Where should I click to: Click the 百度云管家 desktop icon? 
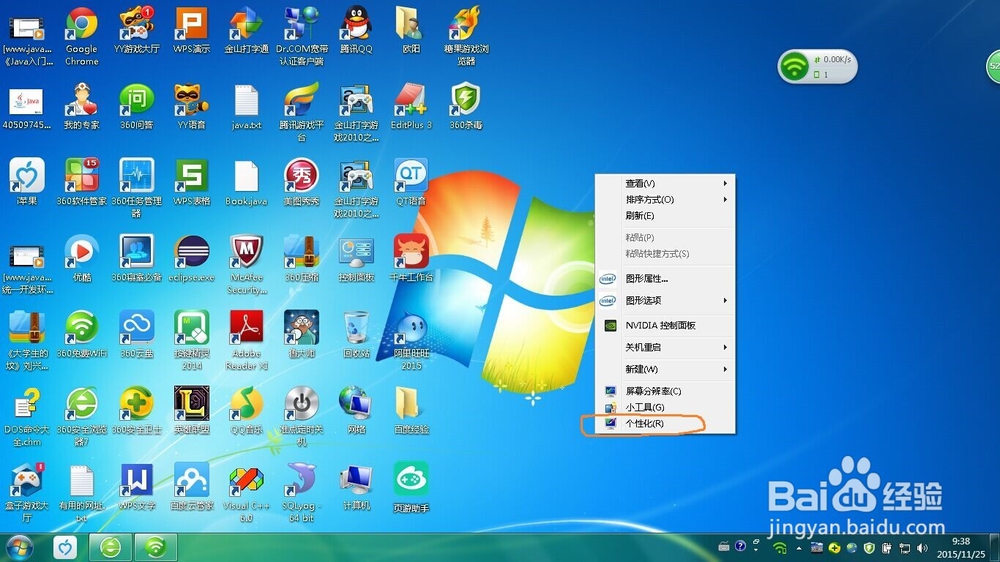tap(191, 487)
